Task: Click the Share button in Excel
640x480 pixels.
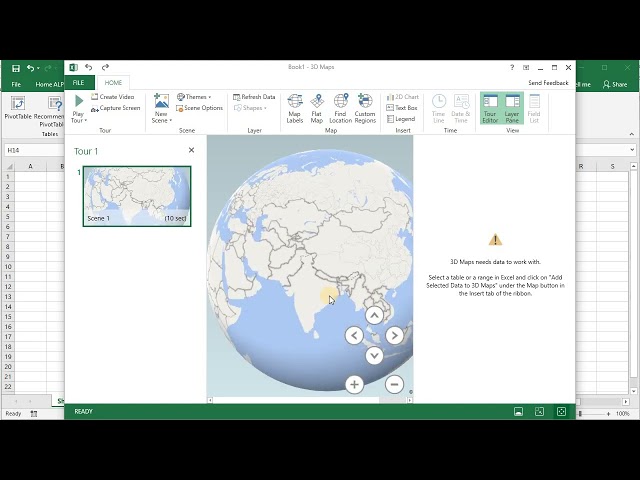Action: click(615, 84)
